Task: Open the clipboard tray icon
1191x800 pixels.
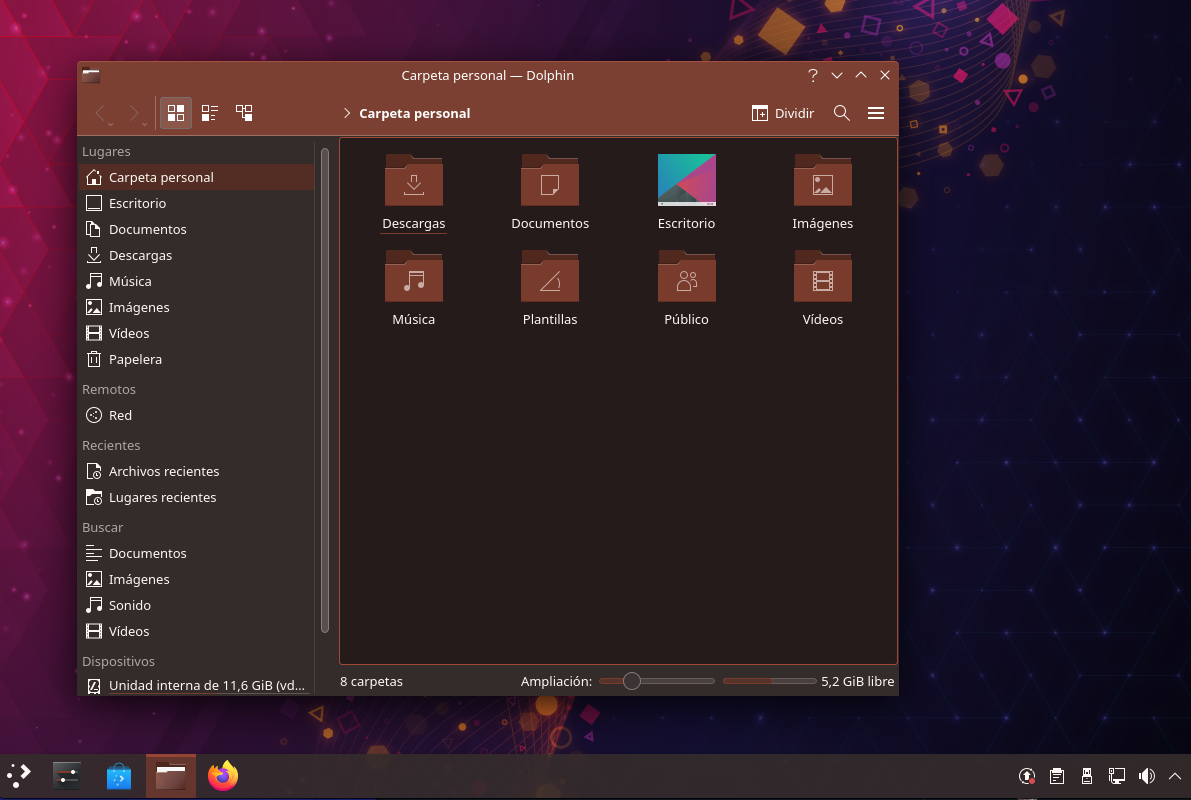Action: tap(1056, 776)
